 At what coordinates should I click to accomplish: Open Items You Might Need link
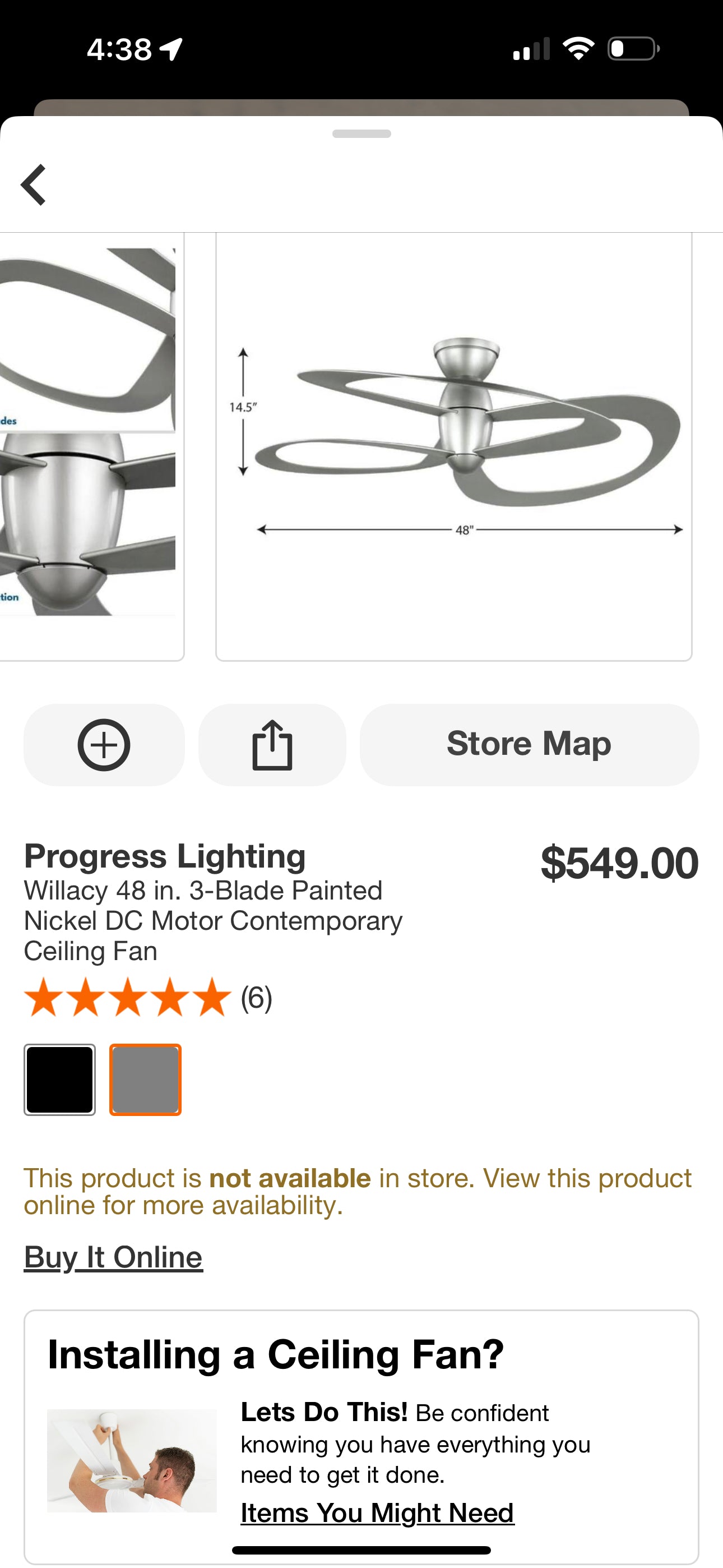(x=377, y=1512)
